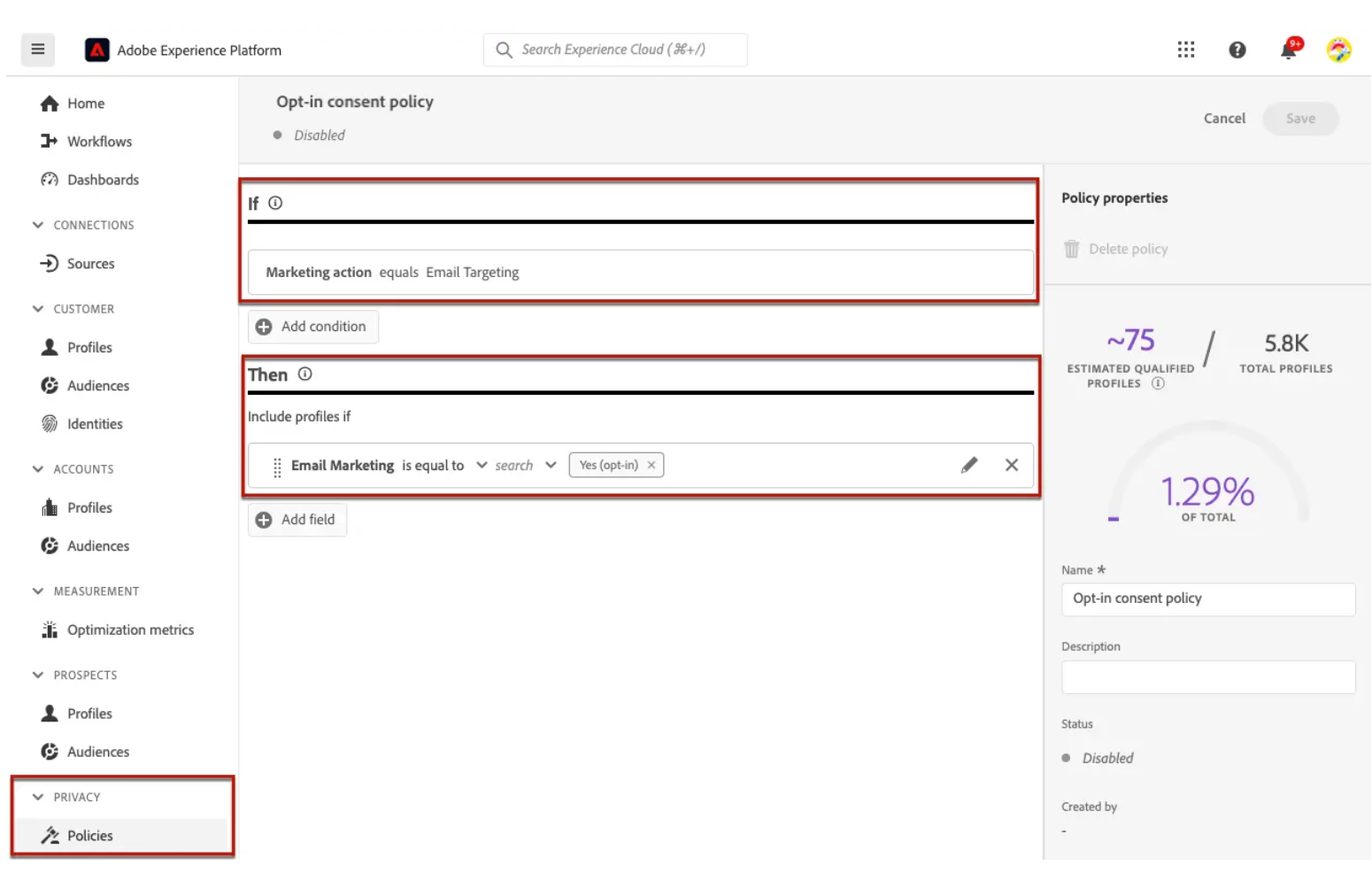1372x873 pixels.
Task: Open Optimization metrics
Action: (117, 630)
